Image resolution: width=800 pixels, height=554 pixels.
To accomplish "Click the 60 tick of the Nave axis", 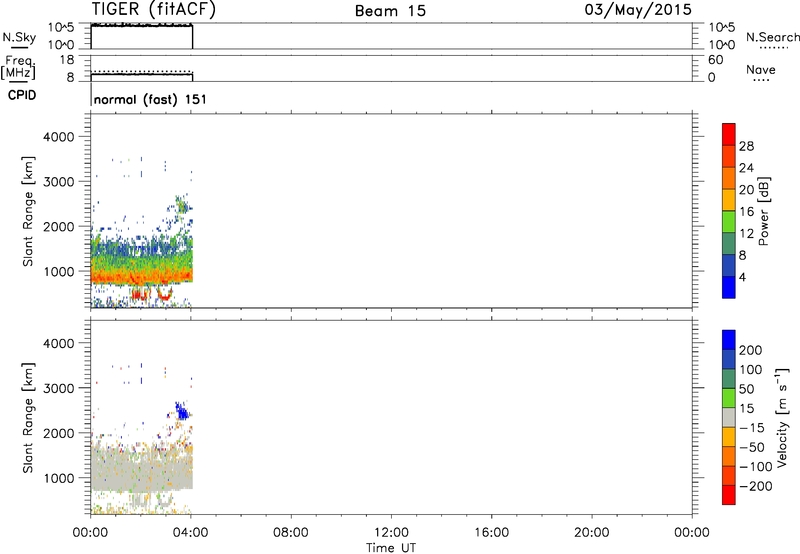I will pyautogui.click(x=716, y=60).
